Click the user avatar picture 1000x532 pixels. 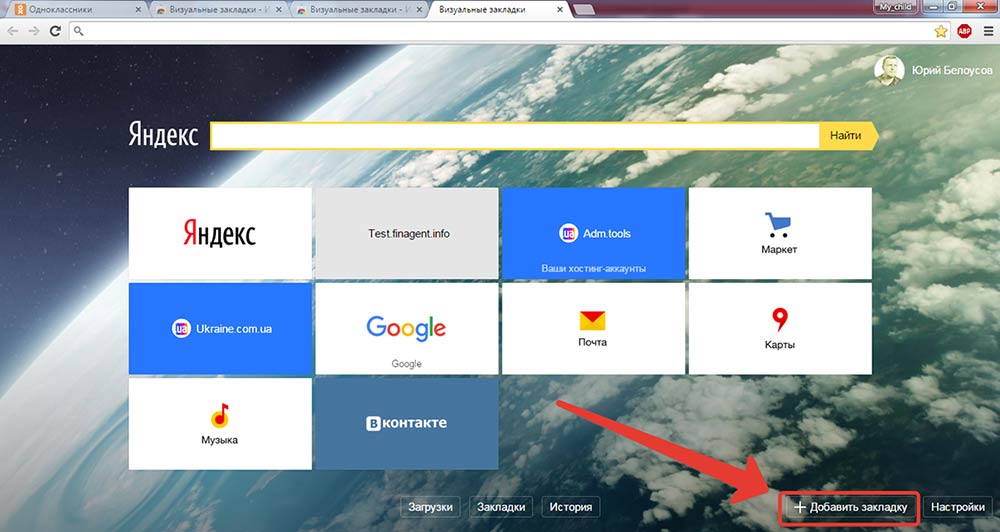[x=888, y=70]
